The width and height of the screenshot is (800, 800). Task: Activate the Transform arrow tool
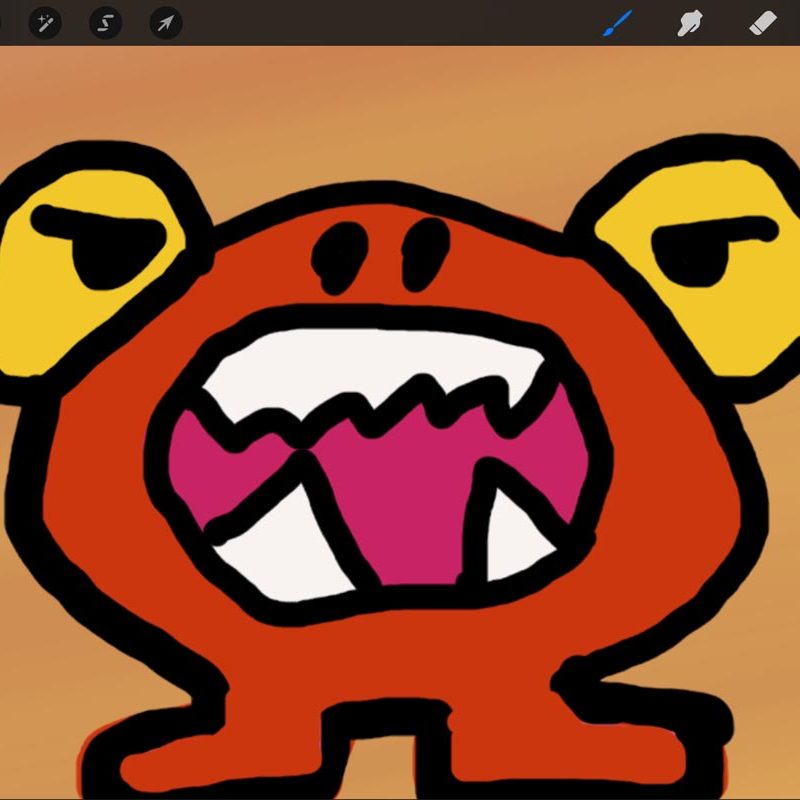[165, 22]
